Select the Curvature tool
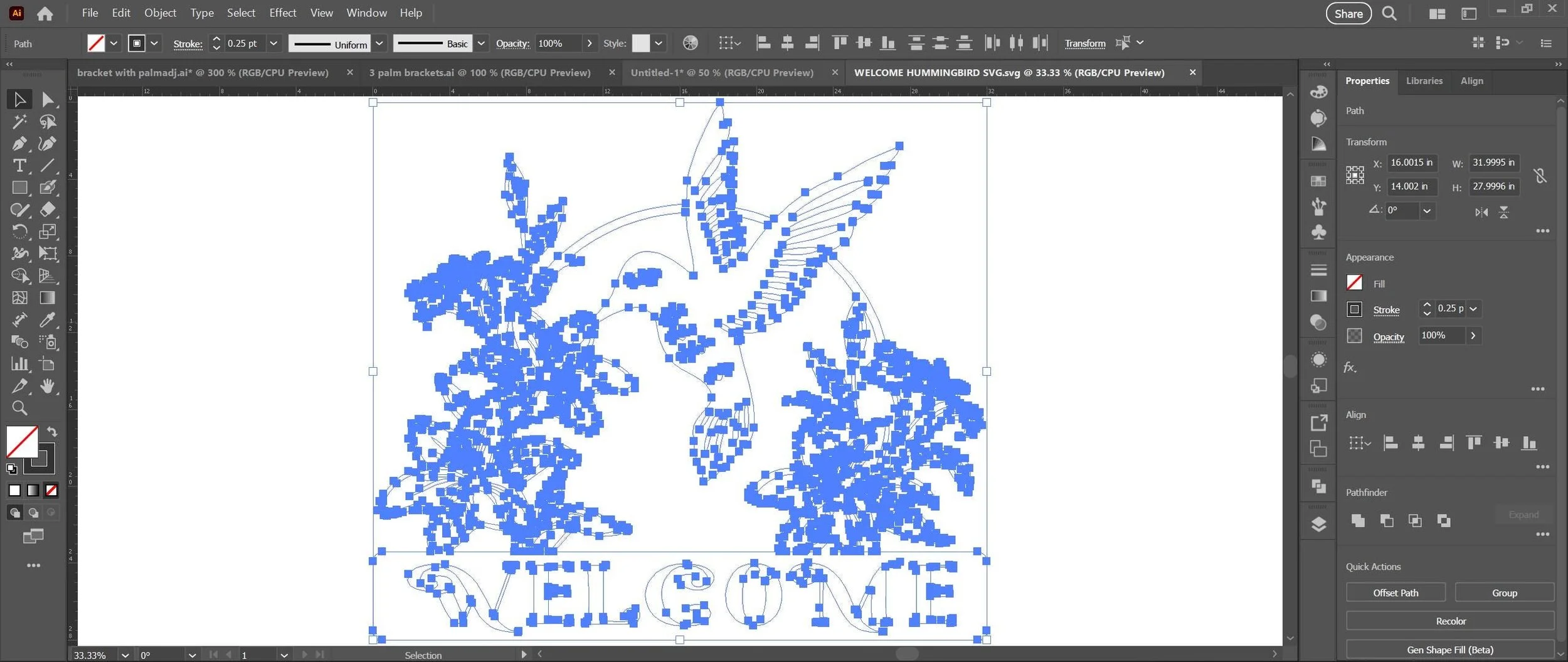 click(48, 144)
